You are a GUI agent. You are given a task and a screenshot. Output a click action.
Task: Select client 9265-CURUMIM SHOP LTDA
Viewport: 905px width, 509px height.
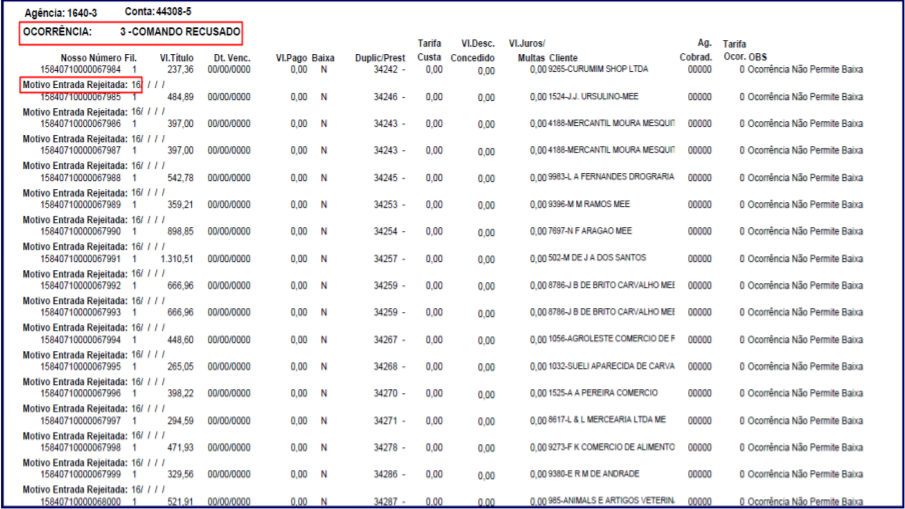click(x=598, y=69)
